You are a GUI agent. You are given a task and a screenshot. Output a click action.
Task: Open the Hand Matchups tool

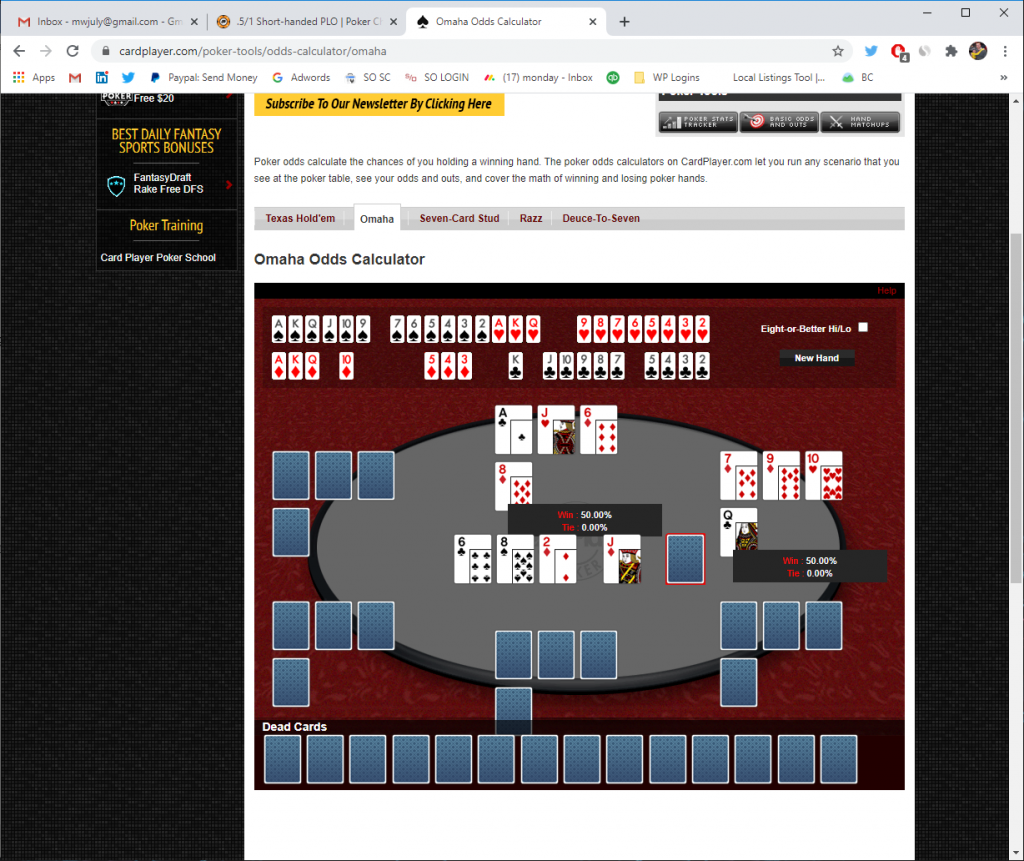860,122
